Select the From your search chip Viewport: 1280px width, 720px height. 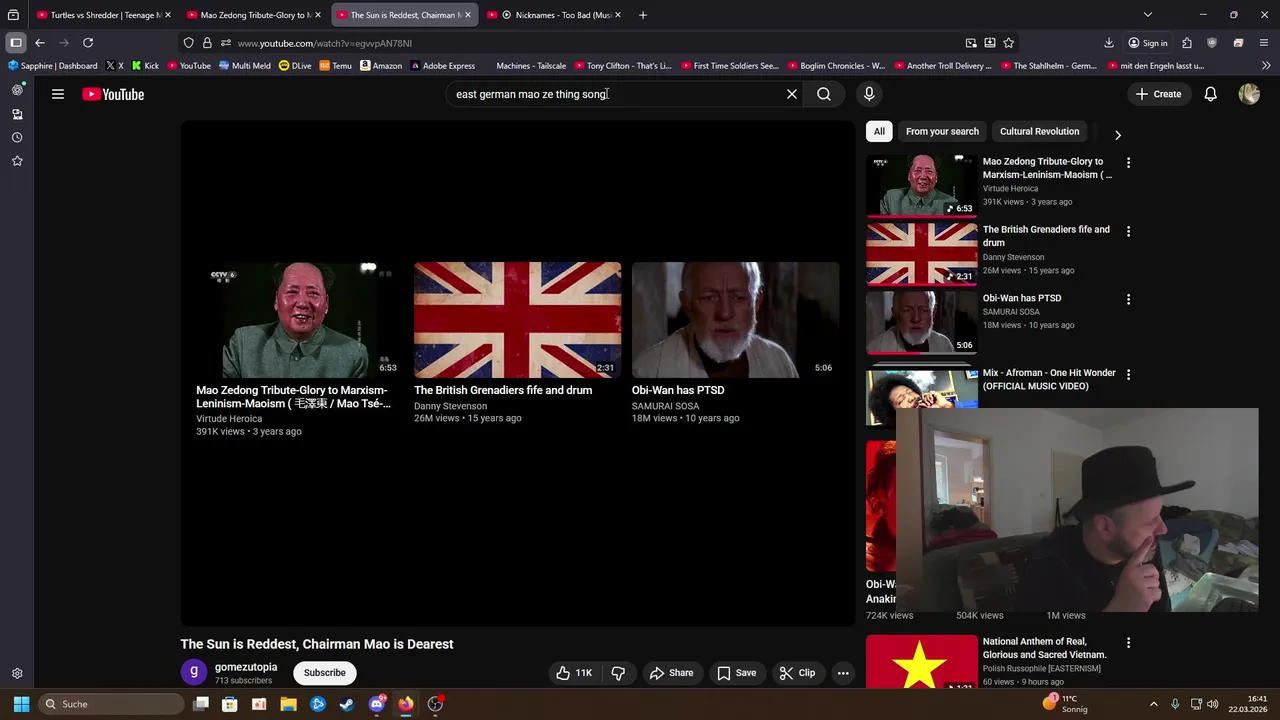[x=942, y=131]
